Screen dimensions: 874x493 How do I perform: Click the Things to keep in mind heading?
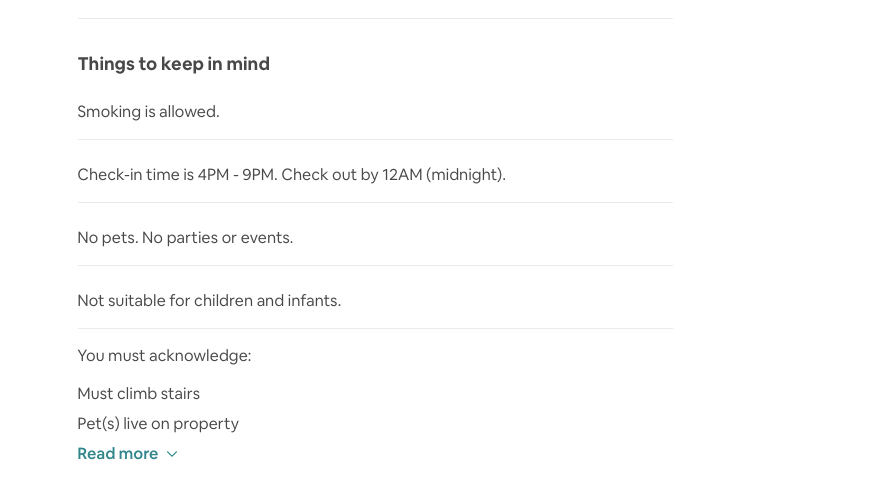click(x=173, y=64)
